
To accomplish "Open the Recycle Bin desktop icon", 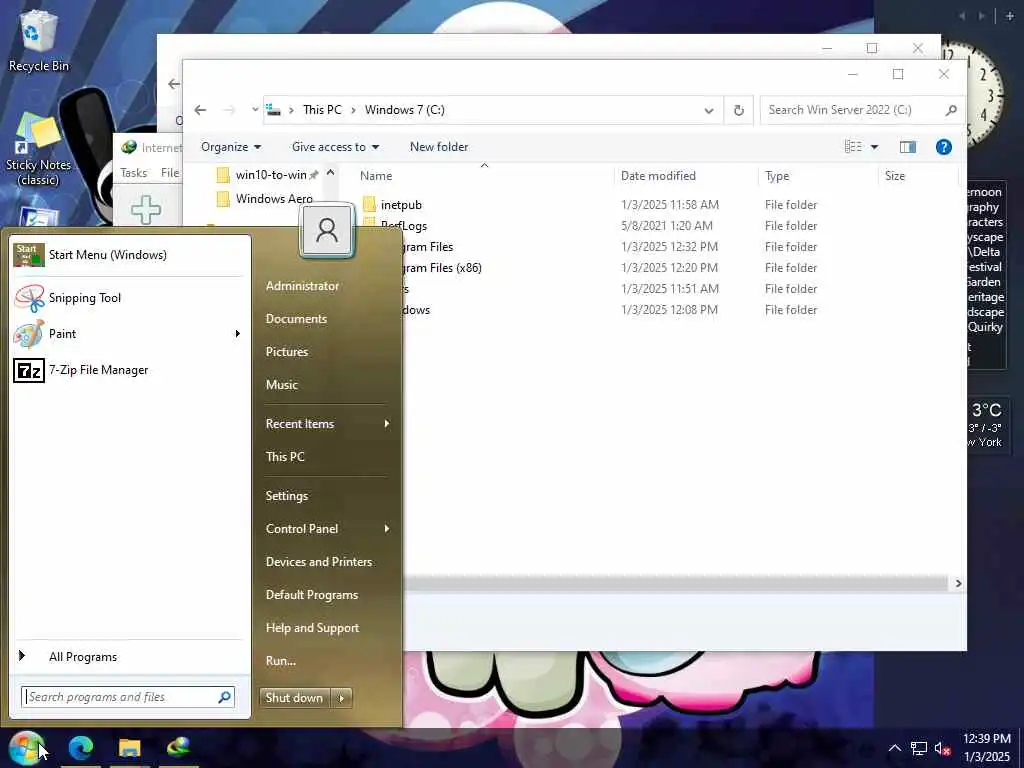I will (x=39, y=39).
